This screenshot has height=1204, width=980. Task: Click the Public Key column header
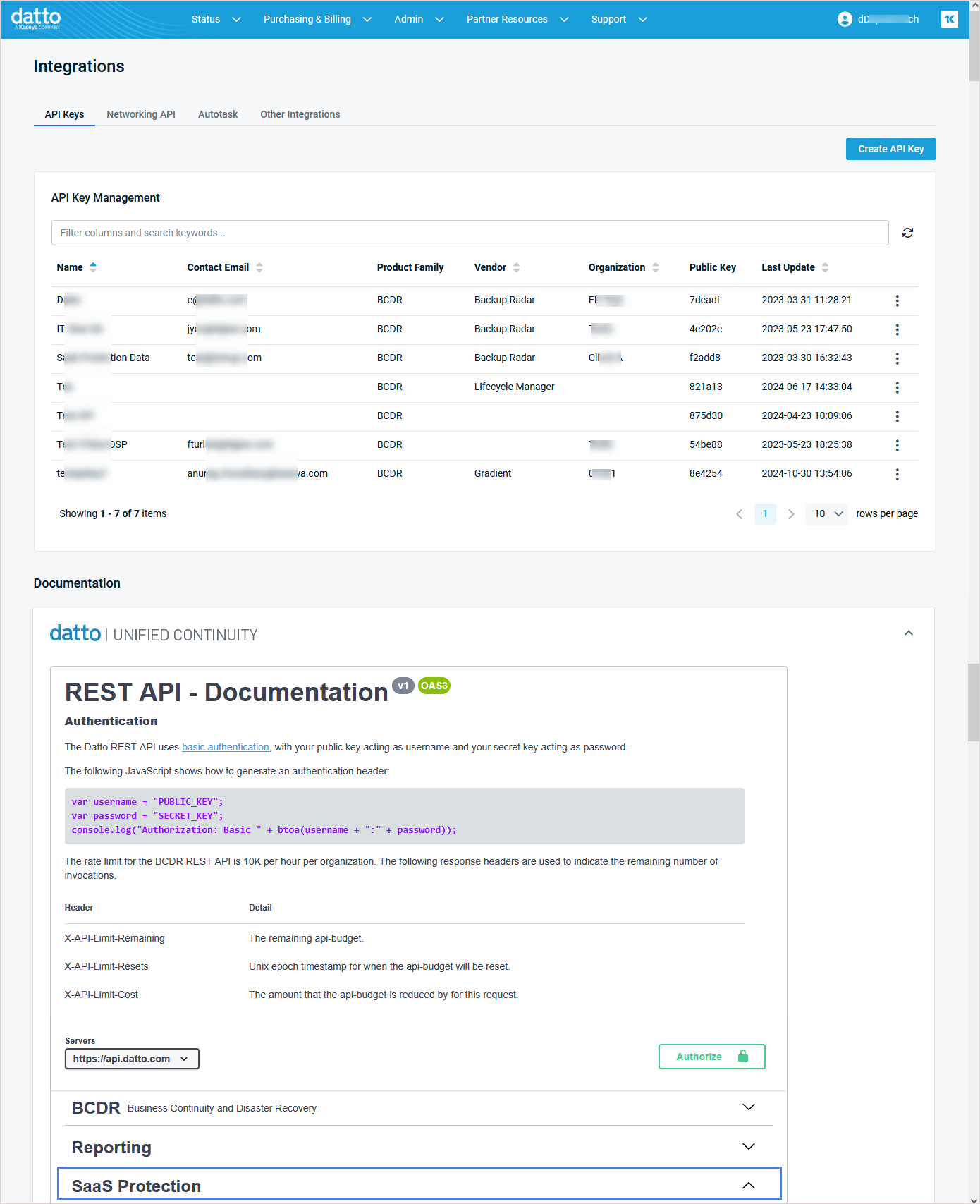pos(712,267)
